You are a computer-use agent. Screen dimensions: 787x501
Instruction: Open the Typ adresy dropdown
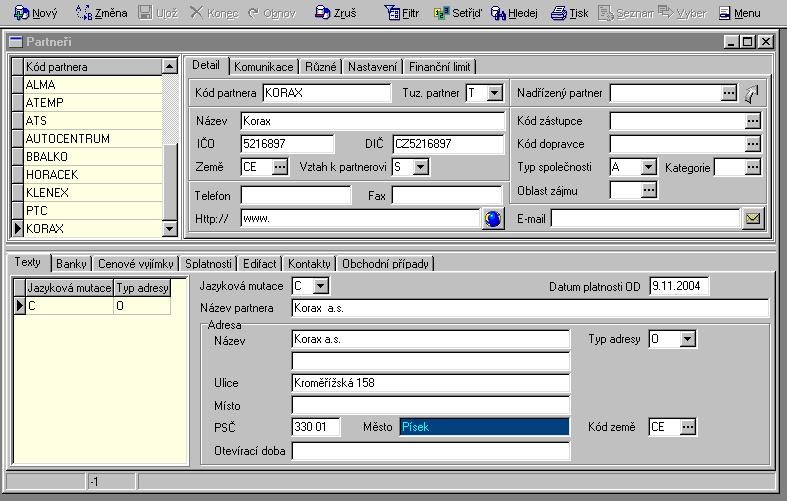687,339
